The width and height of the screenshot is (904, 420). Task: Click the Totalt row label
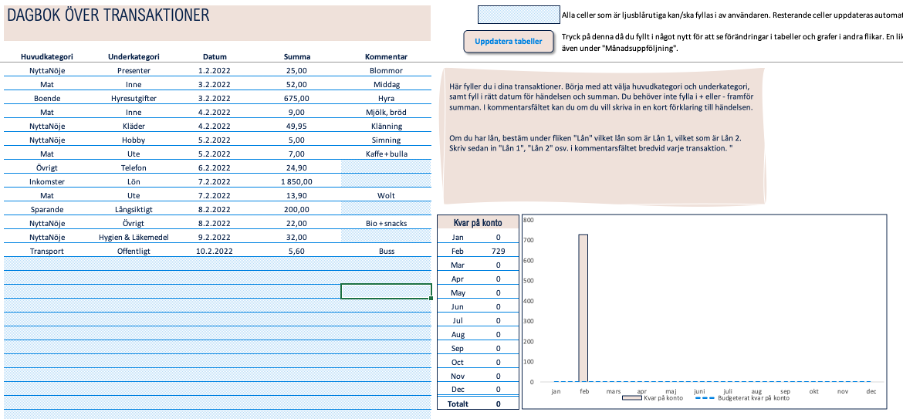pyautogui.click(x=458, y=404)
